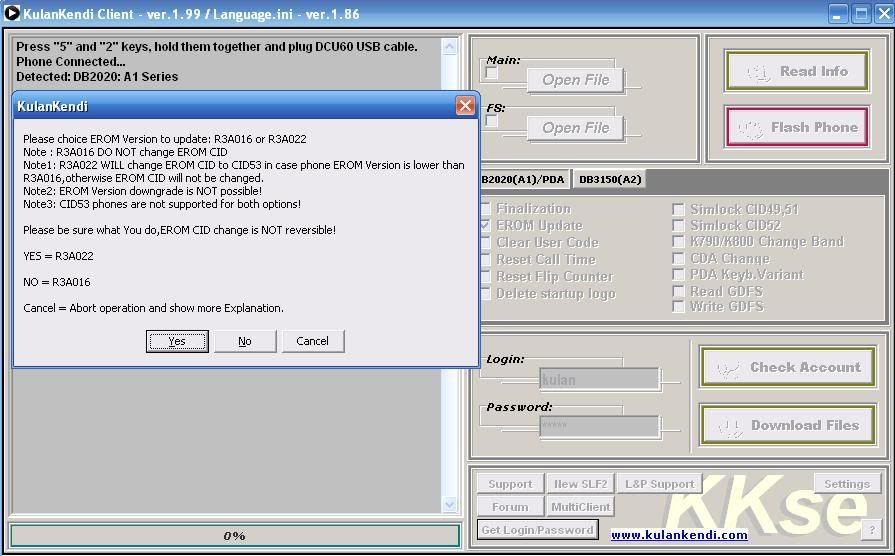
Task: Open the Settings button
Action: click(846, 484)
